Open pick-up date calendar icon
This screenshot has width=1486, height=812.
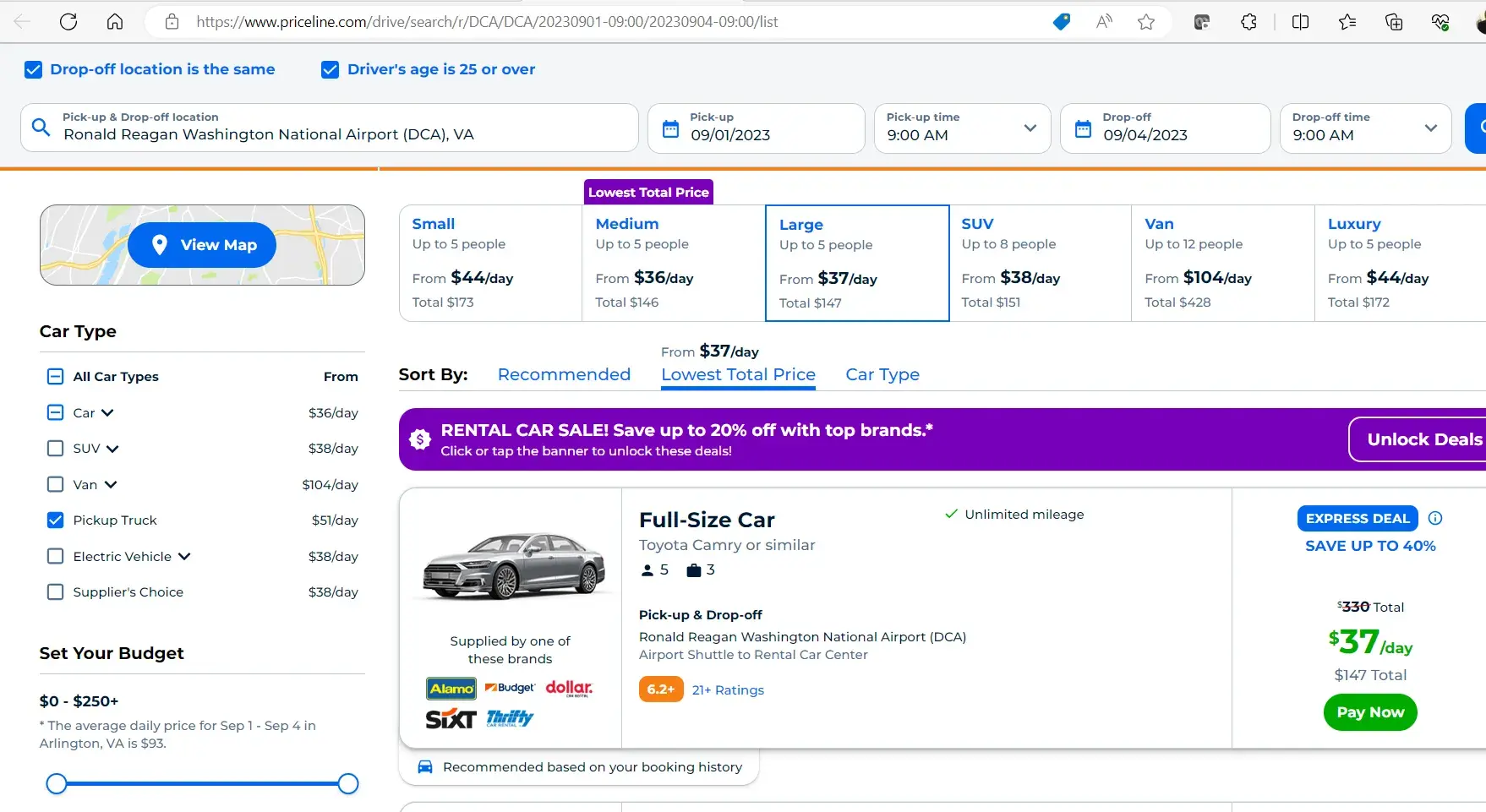pyautogui.click(x=670, y=128)
